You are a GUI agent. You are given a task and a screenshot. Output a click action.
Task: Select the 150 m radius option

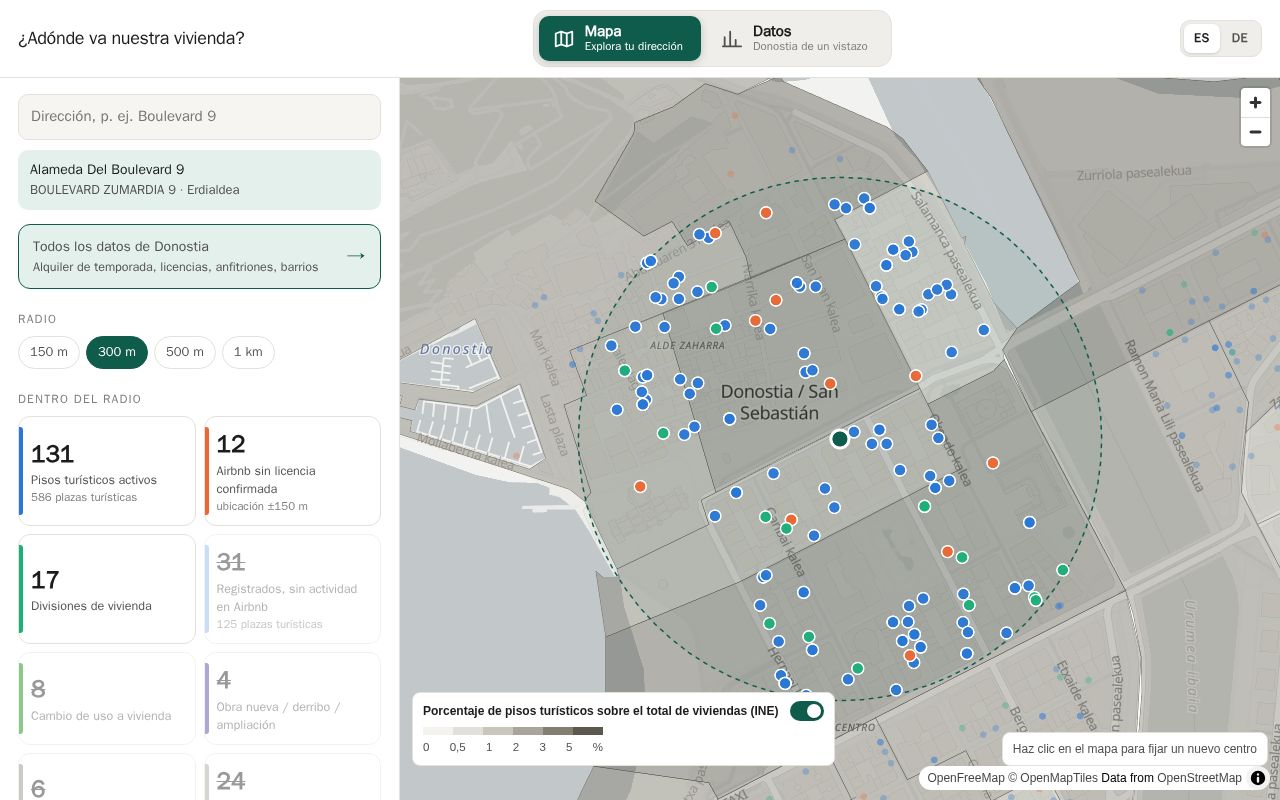(49, 352)
